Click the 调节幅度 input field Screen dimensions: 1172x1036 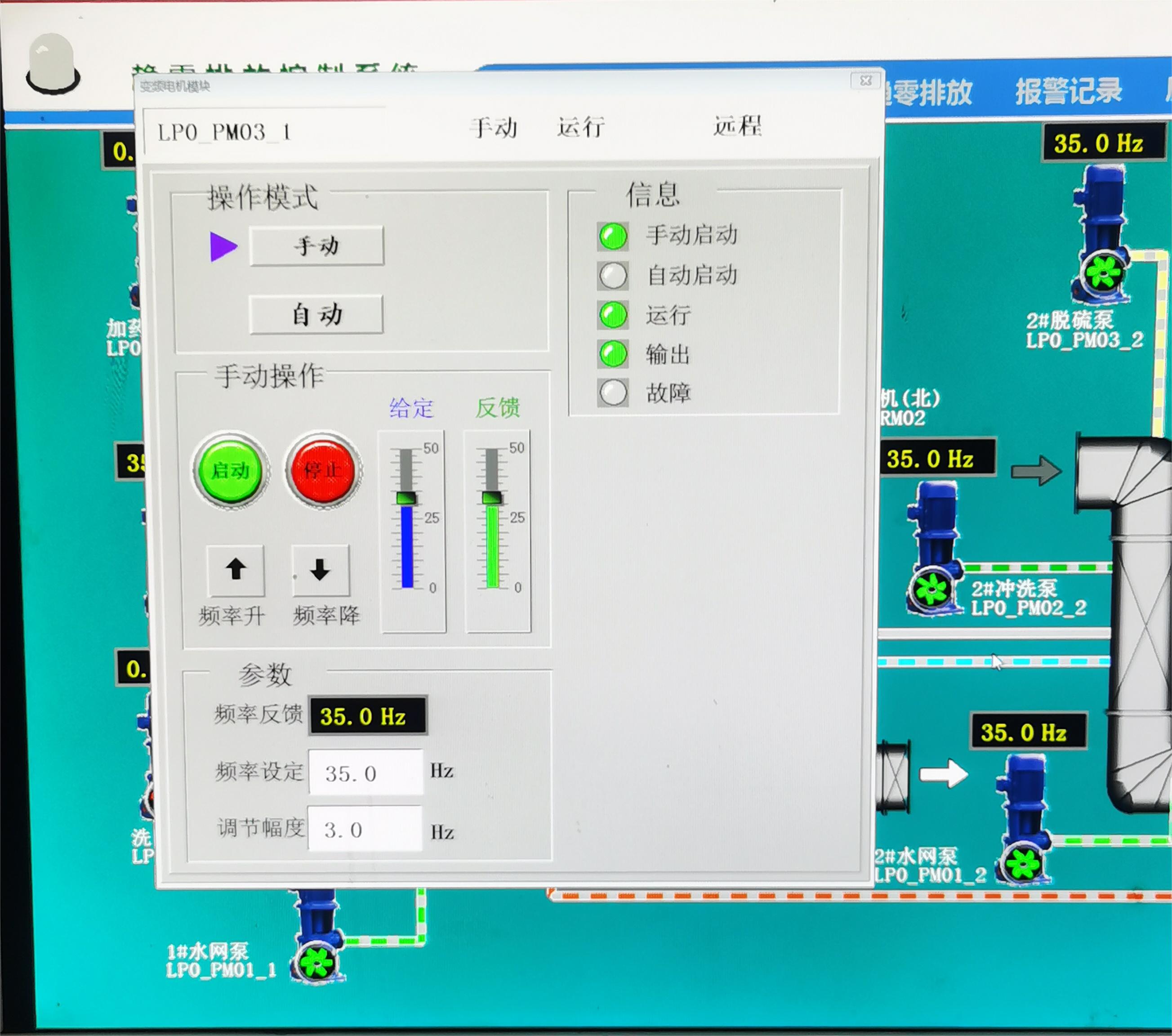click(365, 829)
